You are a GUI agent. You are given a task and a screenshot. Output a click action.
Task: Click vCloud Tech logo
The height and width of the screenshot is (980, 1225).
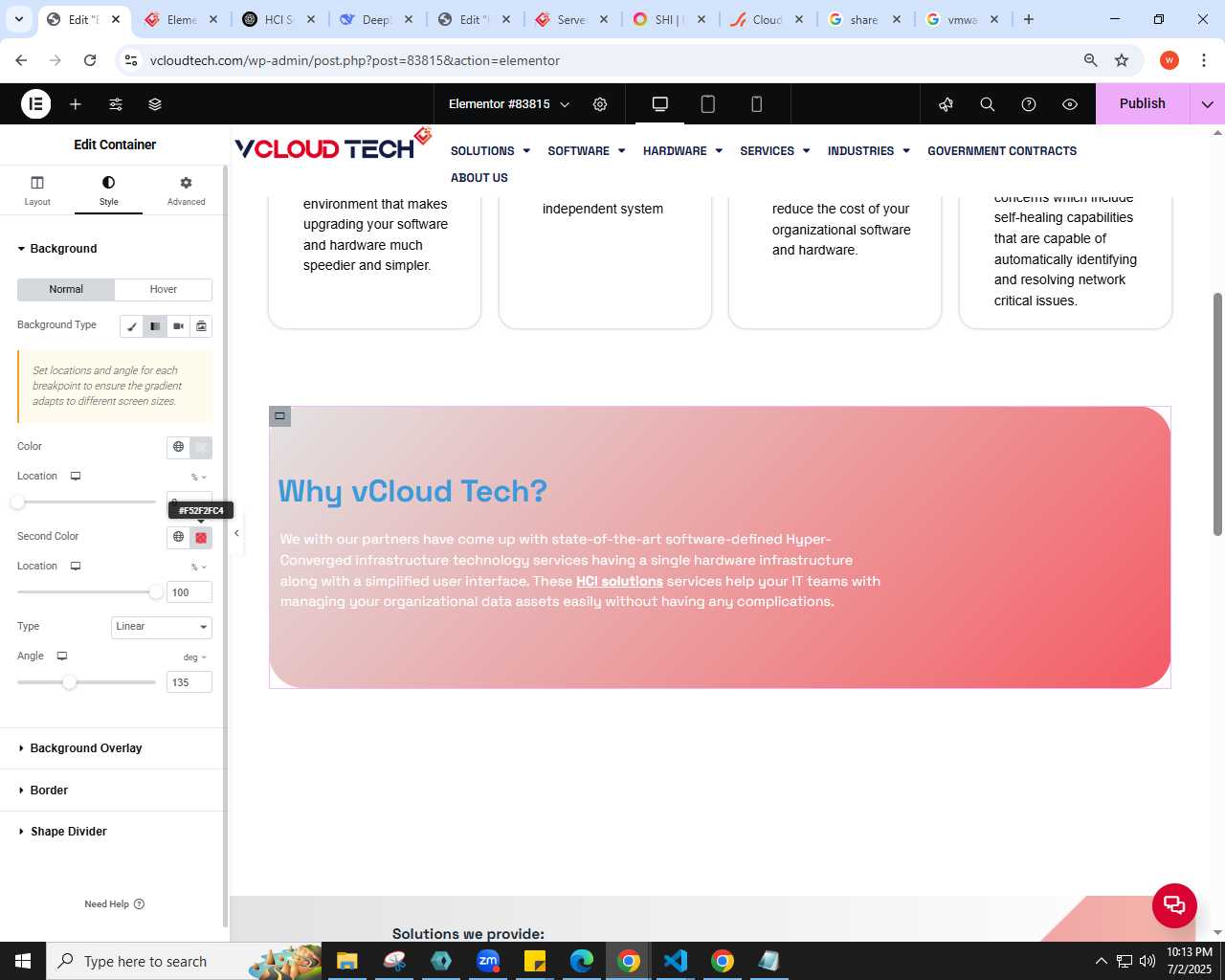coord(333,145)
